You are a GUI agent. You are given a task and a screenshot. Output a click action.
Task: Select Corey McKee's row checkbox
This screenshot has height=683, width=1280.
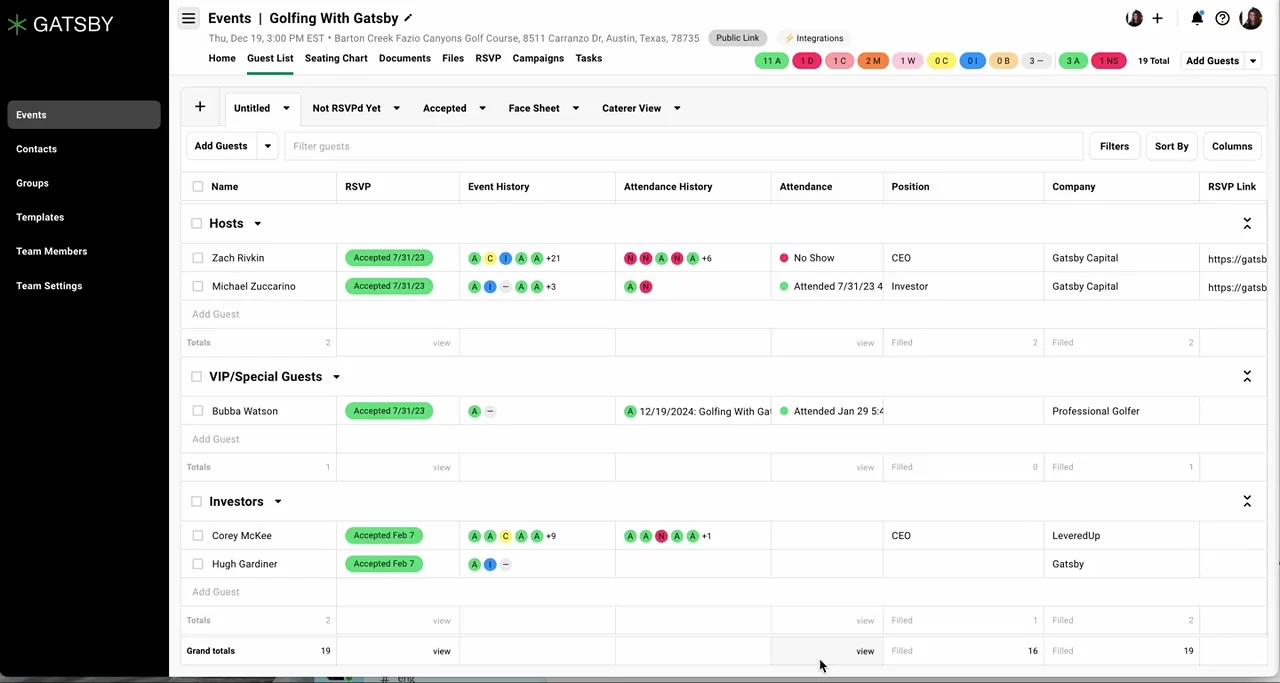coord(197,536)
